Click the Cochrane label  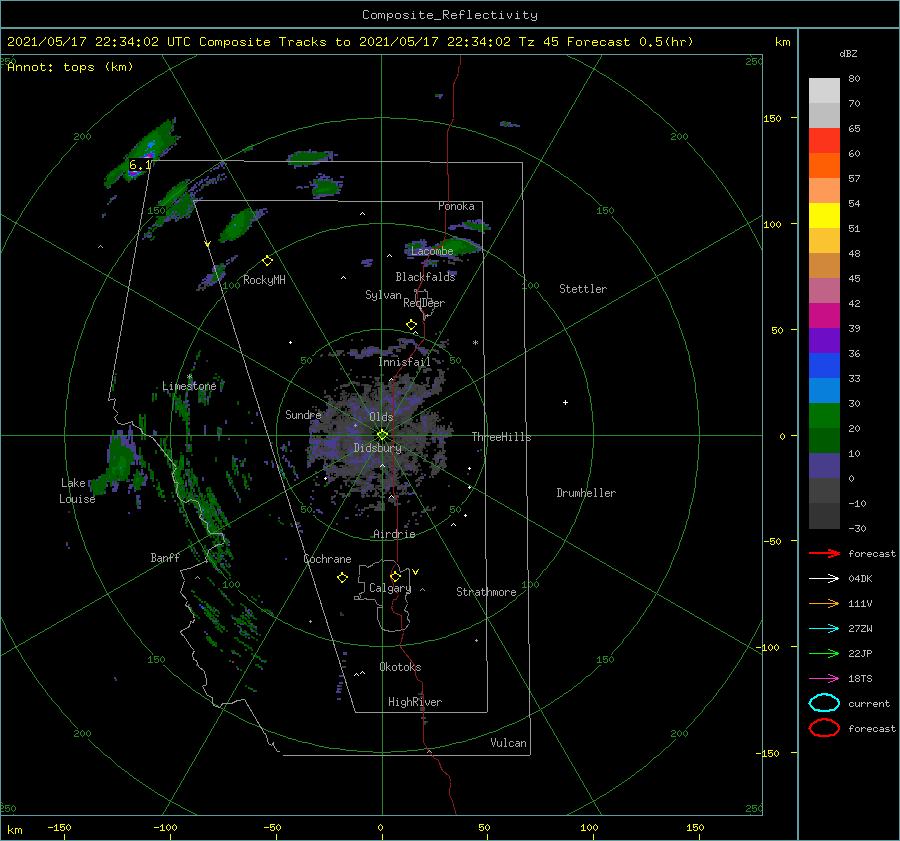coord(327,559)
